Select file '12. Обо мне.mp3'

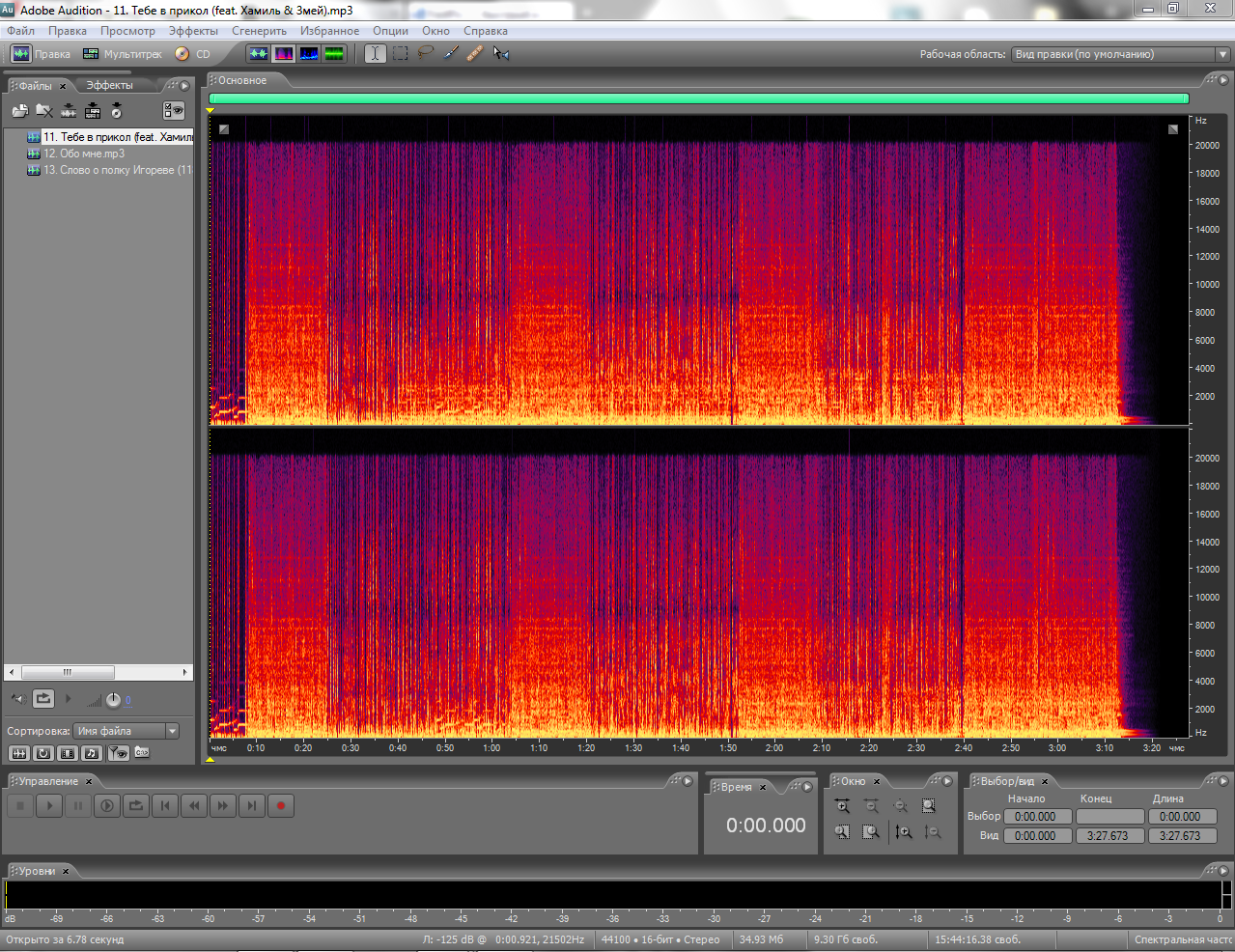tap(84, 154)
